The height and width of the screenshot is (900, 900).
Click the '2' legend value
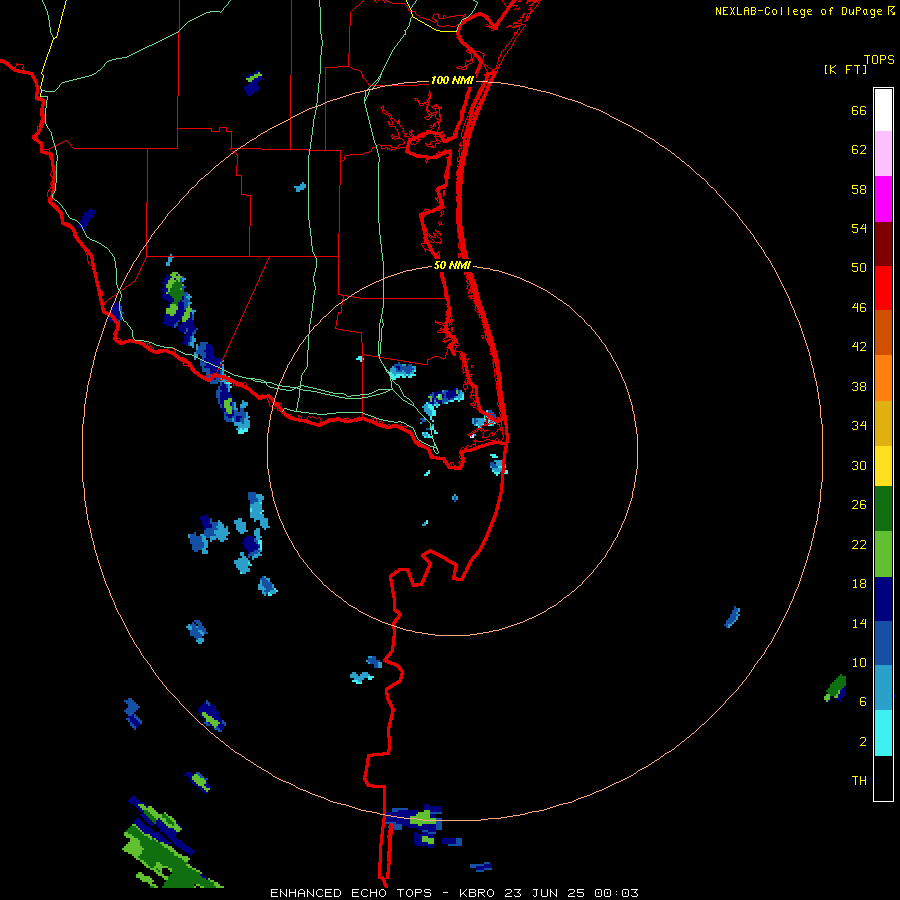(x=863, y=742)
